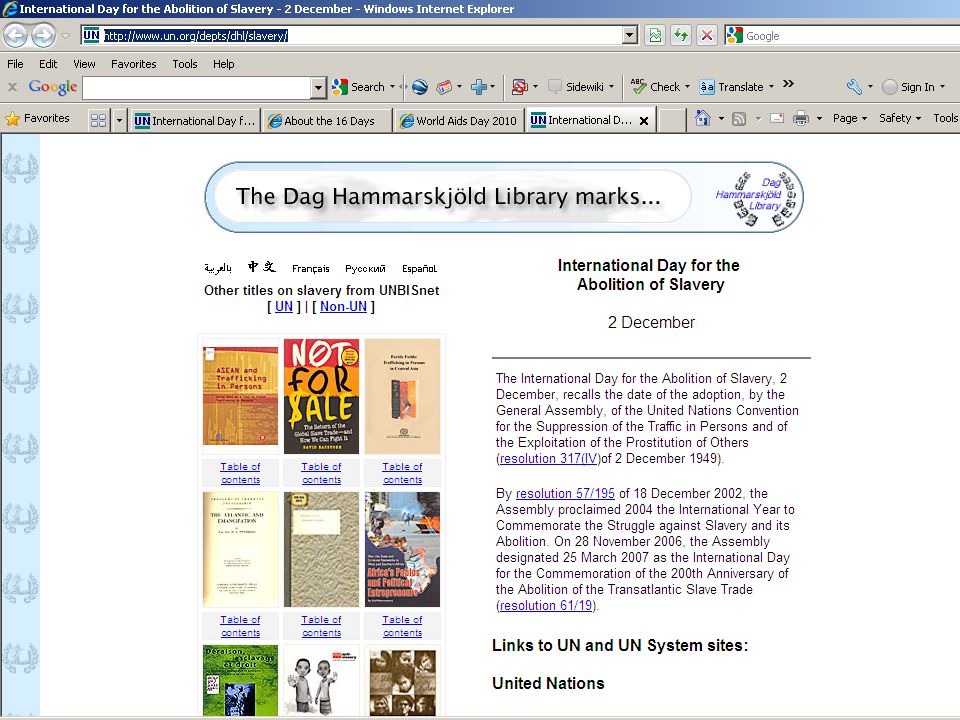The image size is (960, 720).
Task: Click ASEAN and Trafficking in Persons cover
Action: coord(240,396)
